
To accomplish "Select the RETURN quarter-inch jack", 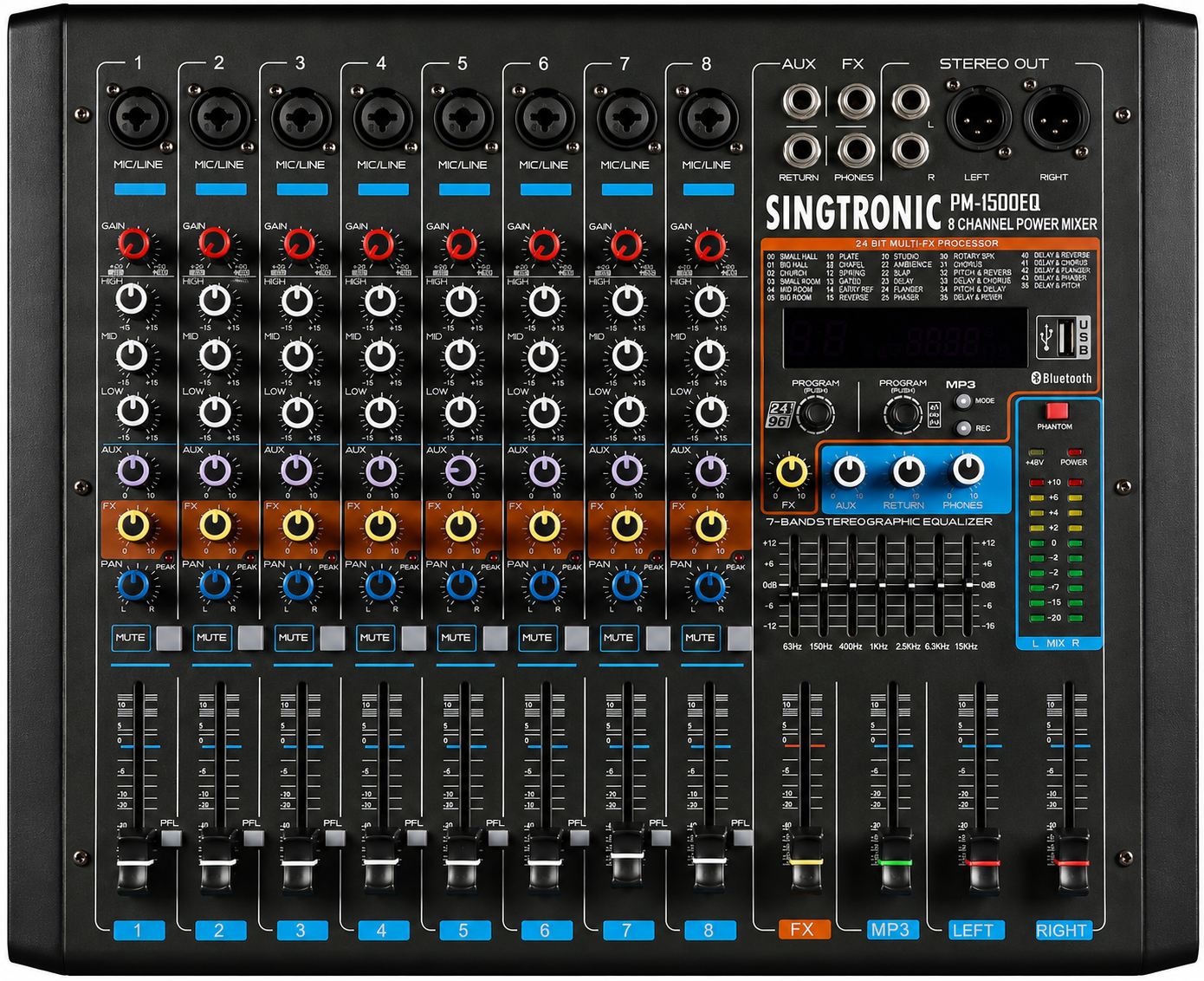I will click(x=801, y=150).
